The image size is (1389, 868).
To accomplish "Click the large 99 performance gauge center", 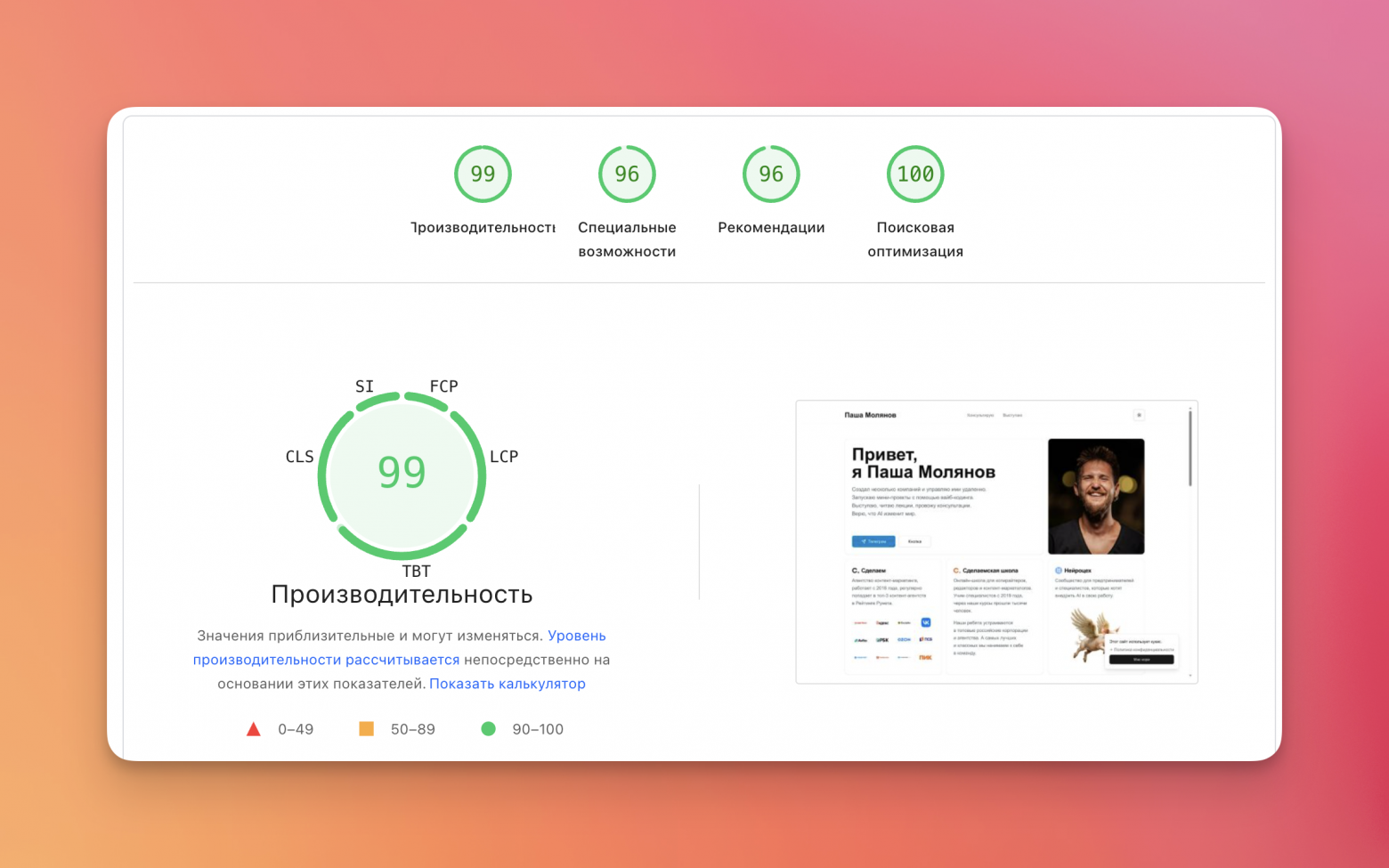I will (402, 473).
